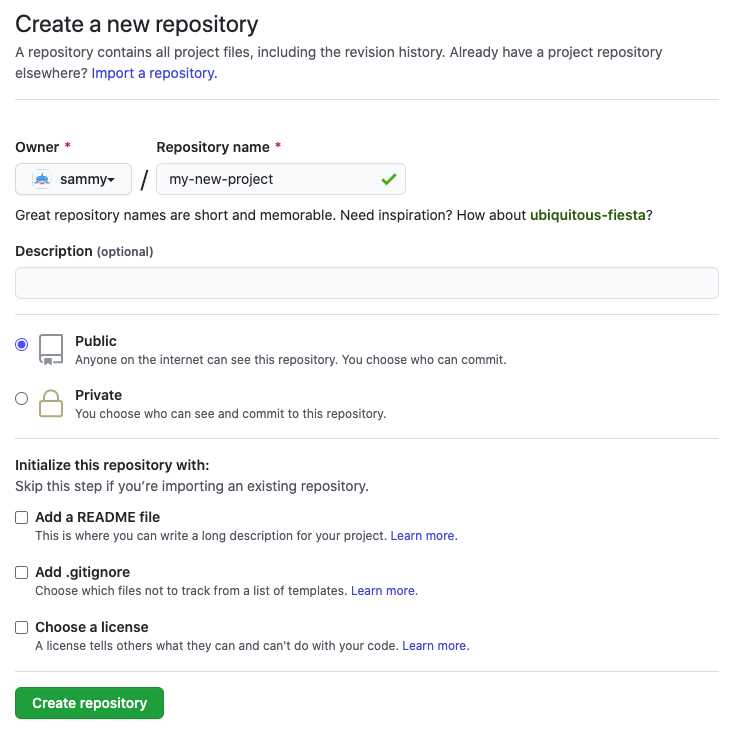Screen dimensions: 732x739
Task: Click the Description (optional) label
Action: click(x=84, y=251)
